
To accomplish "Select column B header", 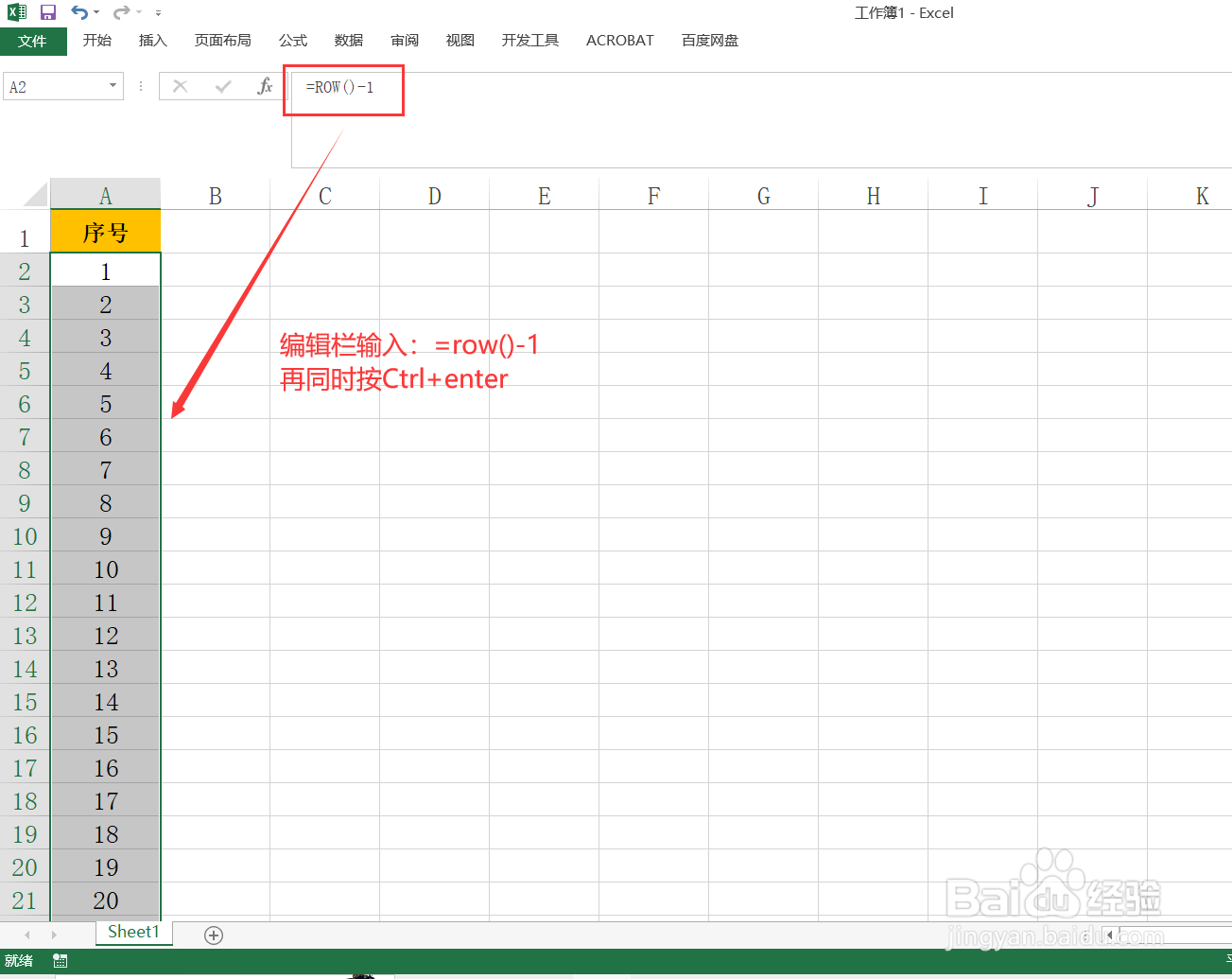I will click(216, 195).
